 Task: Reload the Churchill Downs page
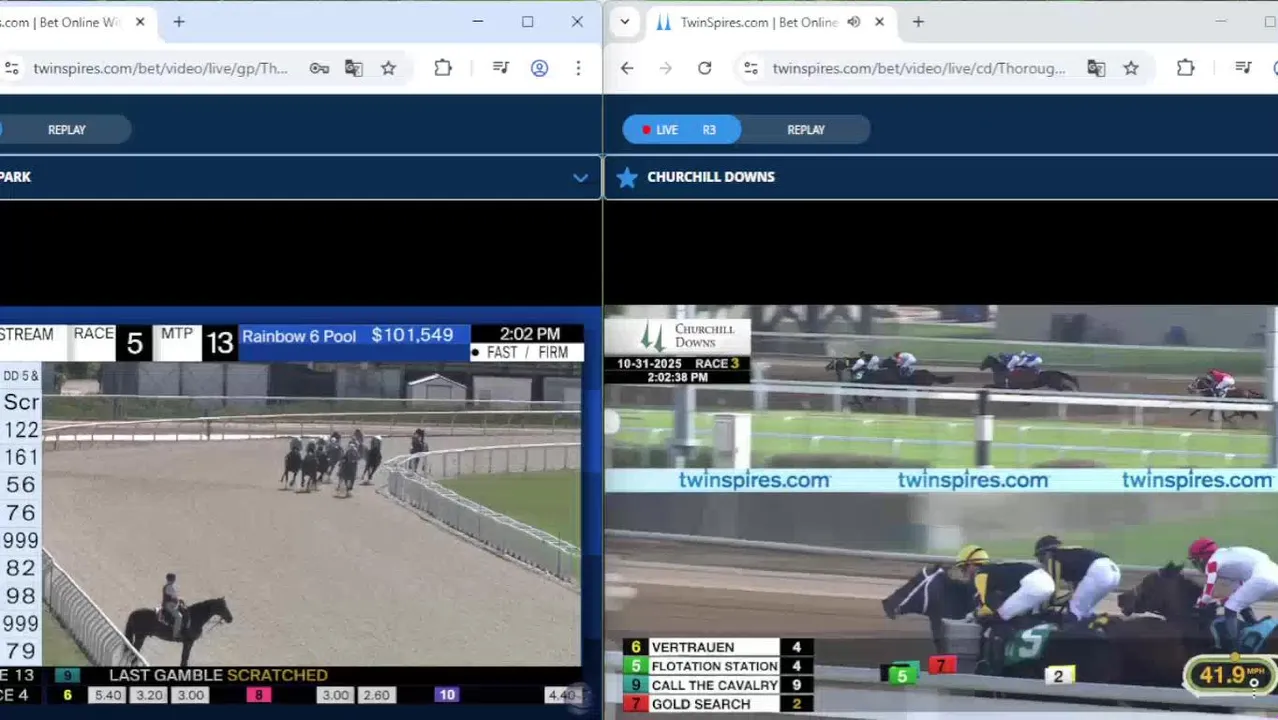[704, 68]
